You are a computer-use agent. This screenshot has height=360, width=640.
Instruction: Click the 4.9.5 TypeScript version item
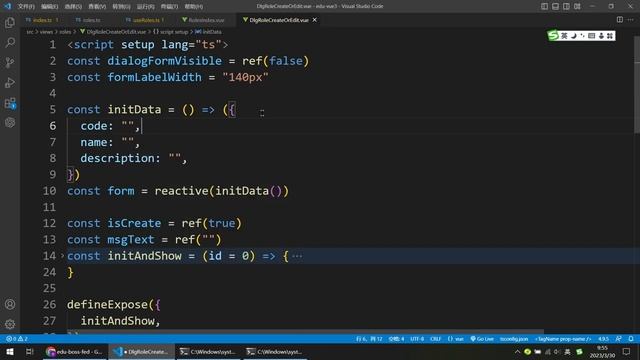(603, 339)
